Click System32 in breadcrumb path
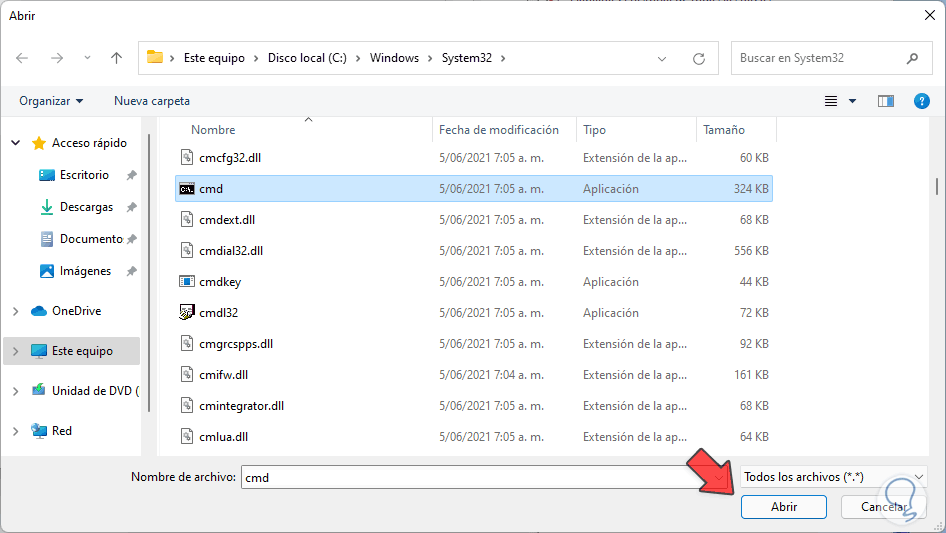Screen dimensions: 946x533 click(466, 58)
